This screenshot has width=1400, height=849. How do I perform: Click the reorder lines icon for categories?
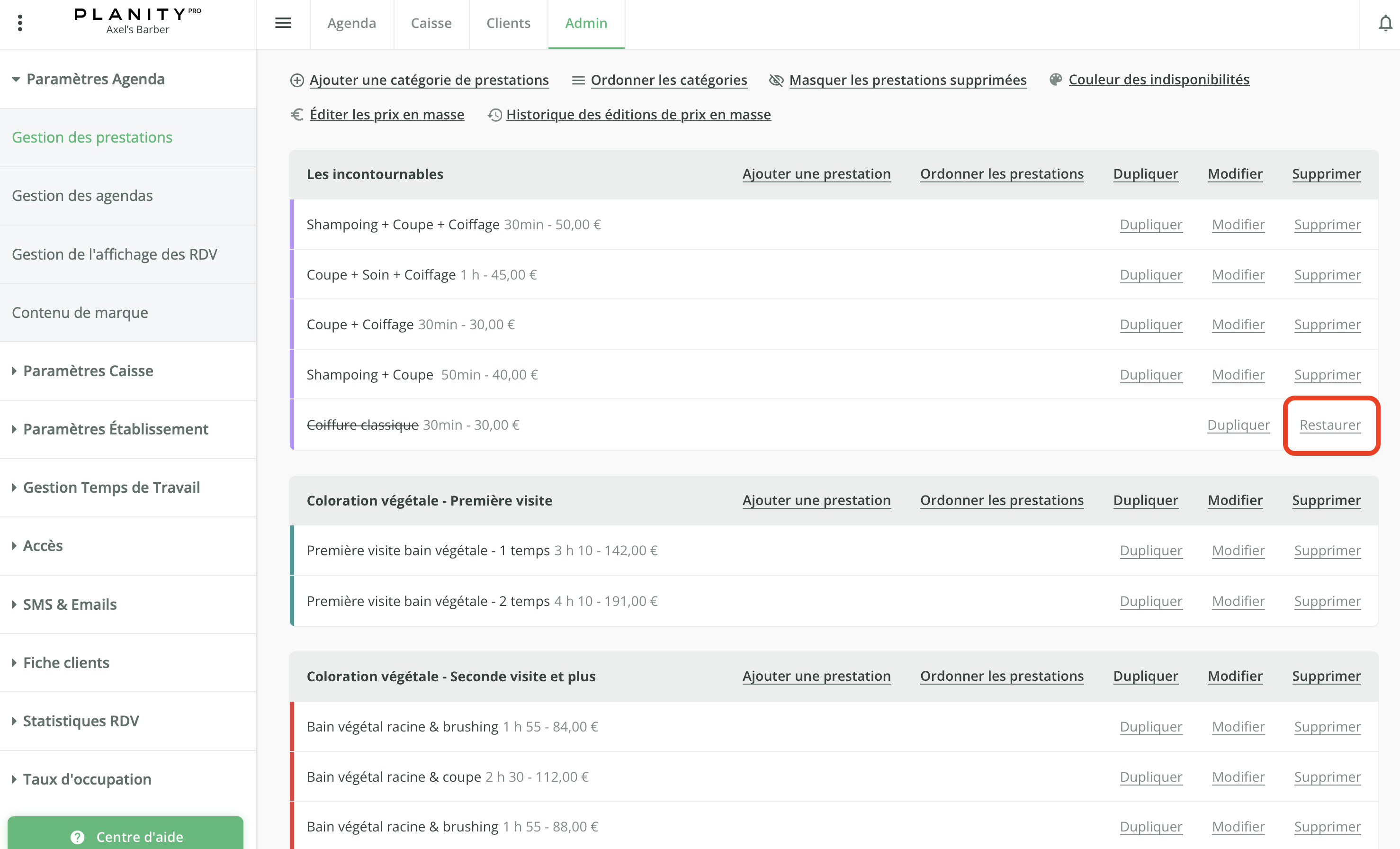pos(578,80)
